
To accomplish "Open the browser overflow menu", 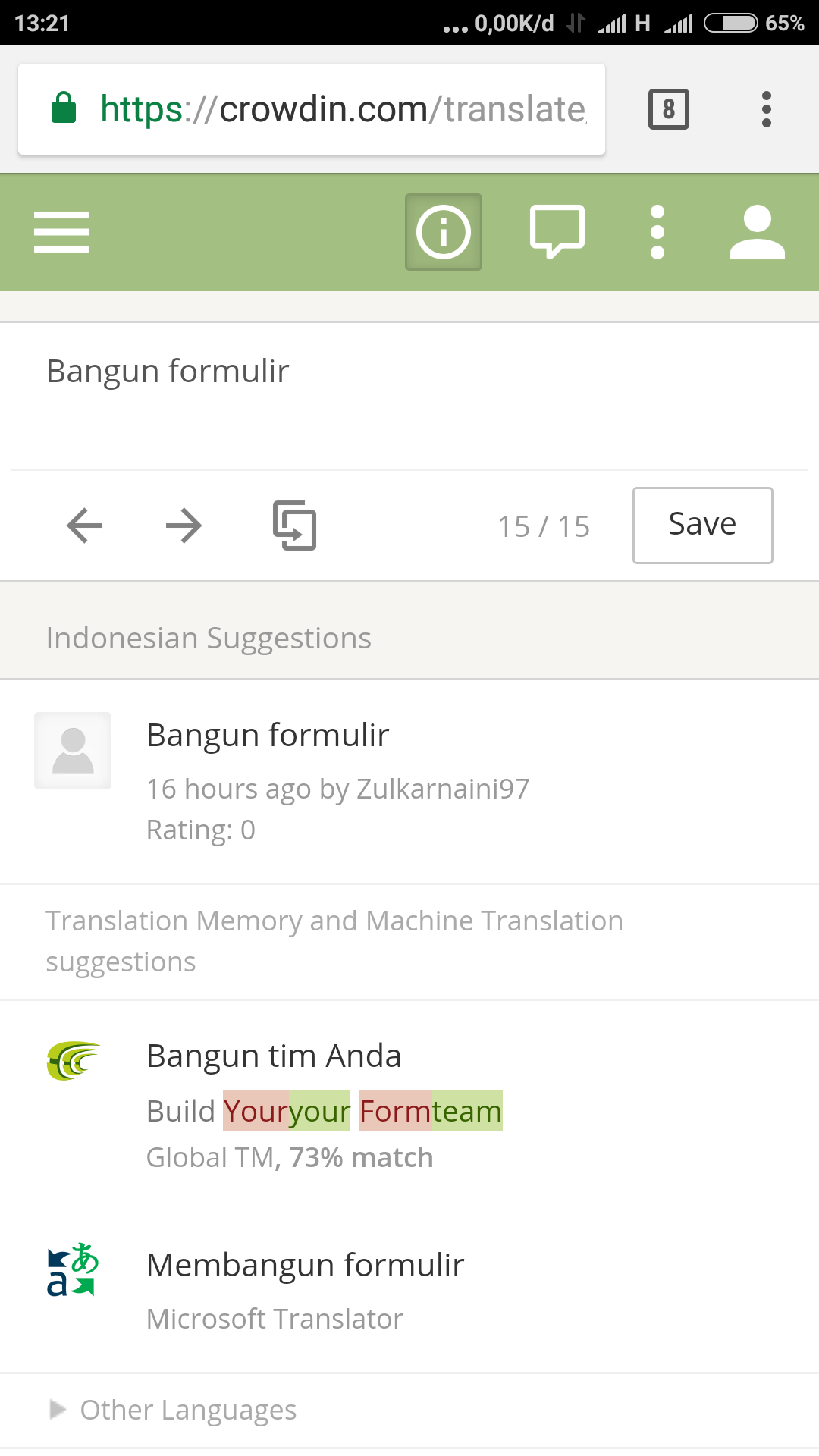I will point(767,109).
